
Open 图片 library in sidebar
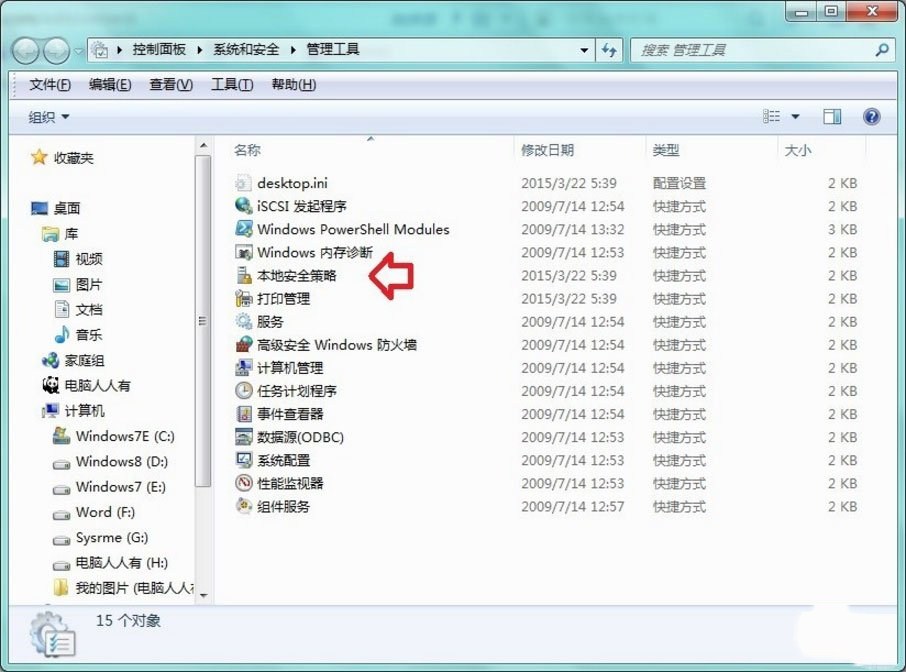[x=78, y=284]
